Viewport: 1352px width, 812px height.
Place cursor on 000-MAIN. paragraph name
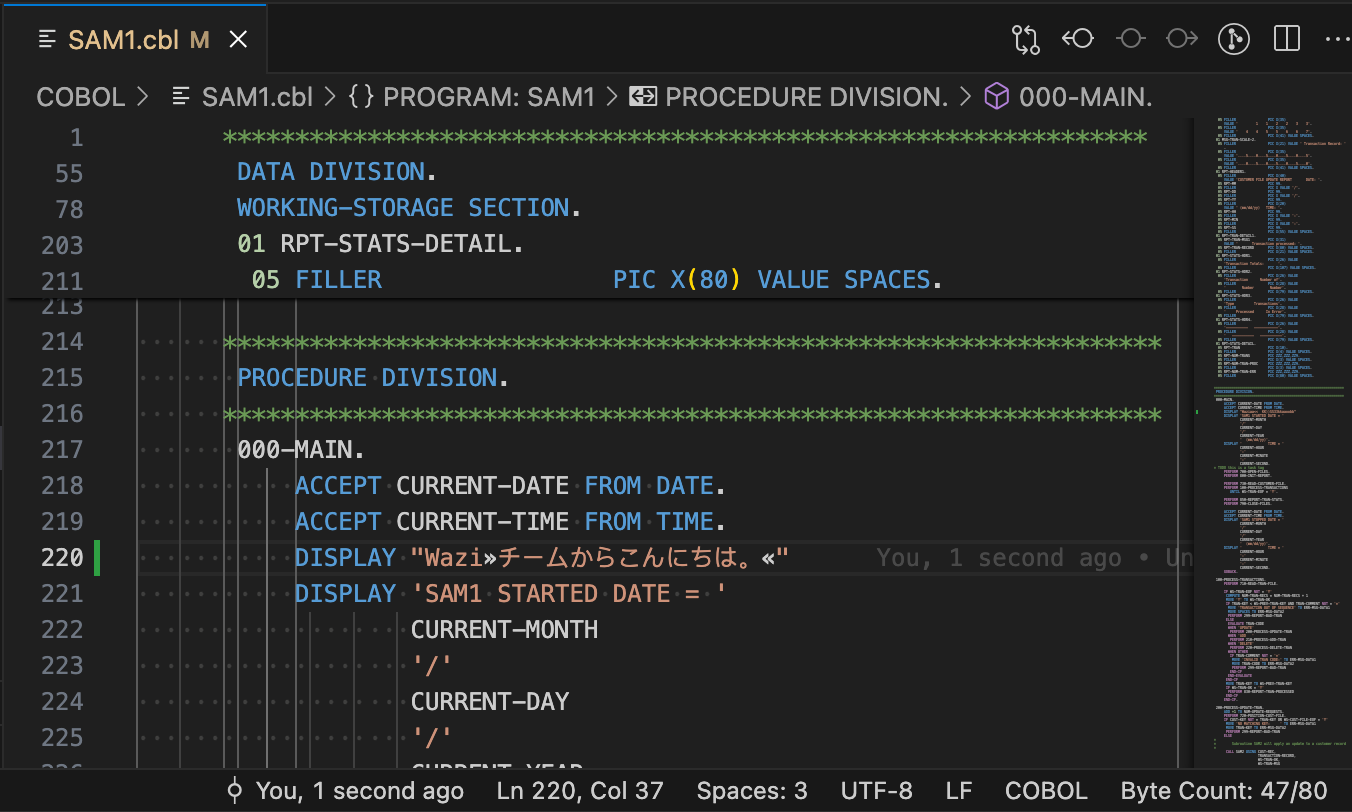tap(301, 450)
